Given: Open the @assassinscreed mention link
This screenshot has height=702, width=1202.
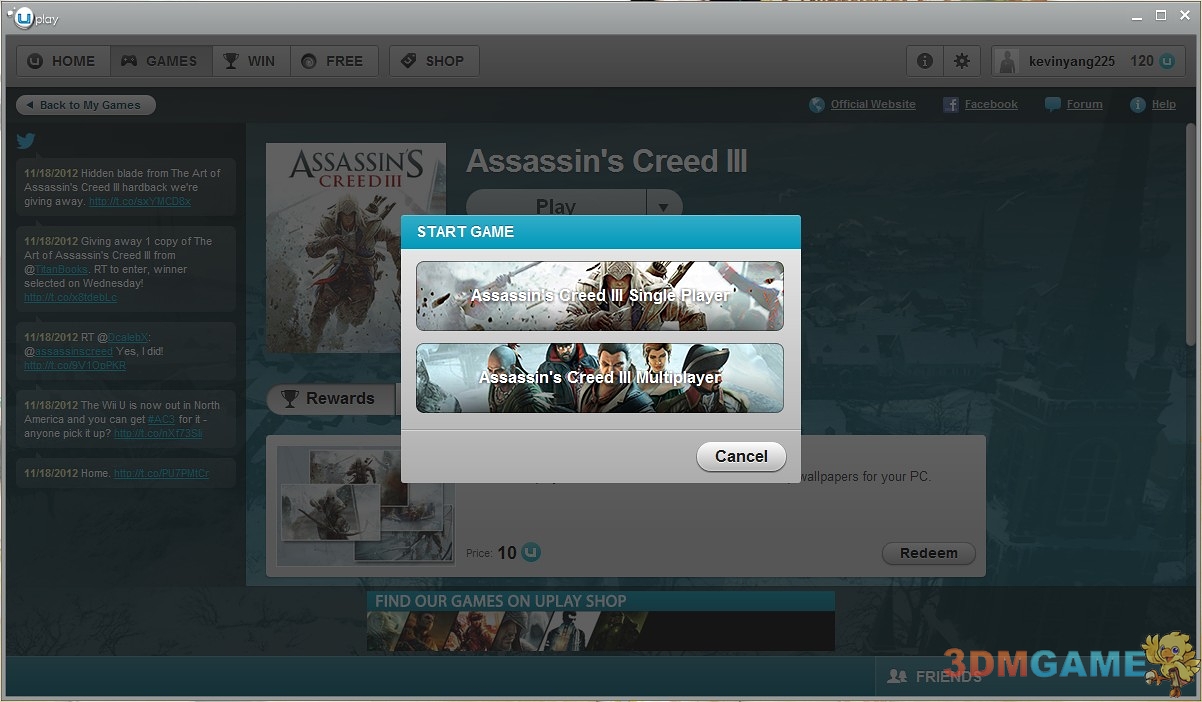Looking at the screenshot, I should [x=76, y=351].
